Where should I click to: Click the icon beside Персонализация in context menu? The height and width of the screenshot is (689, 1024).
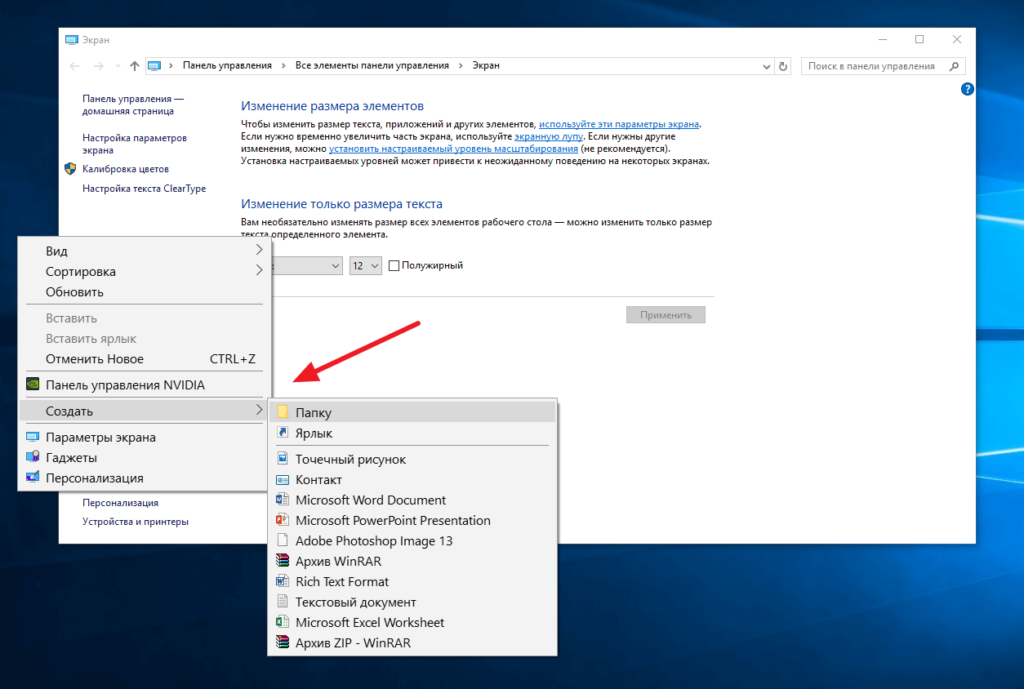pos(33,477)
